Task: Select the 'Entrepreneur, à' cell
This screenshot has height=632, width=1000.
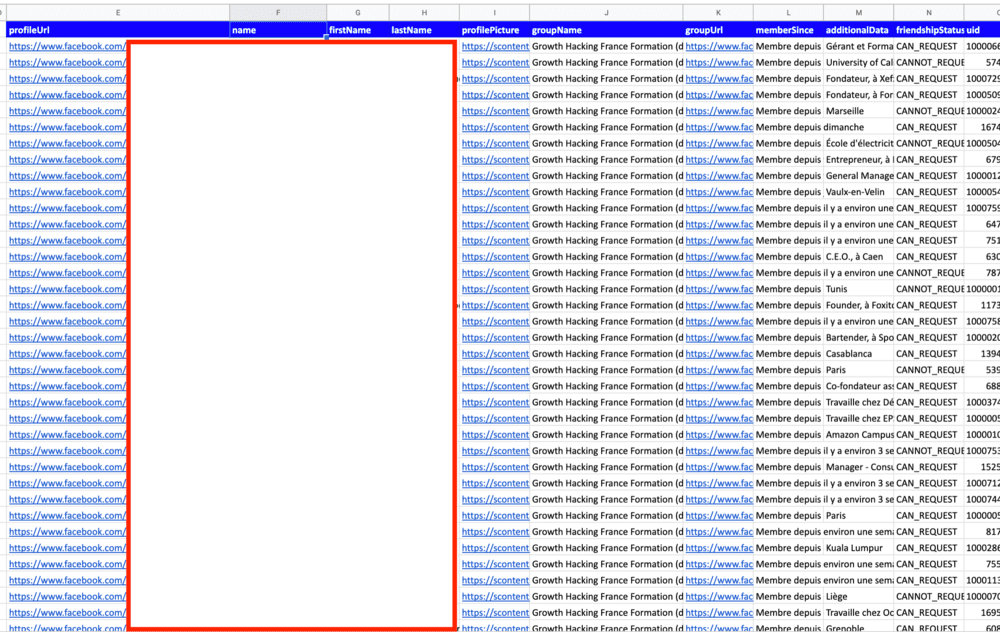Action: pyautogui.click(x=858, y=159)
